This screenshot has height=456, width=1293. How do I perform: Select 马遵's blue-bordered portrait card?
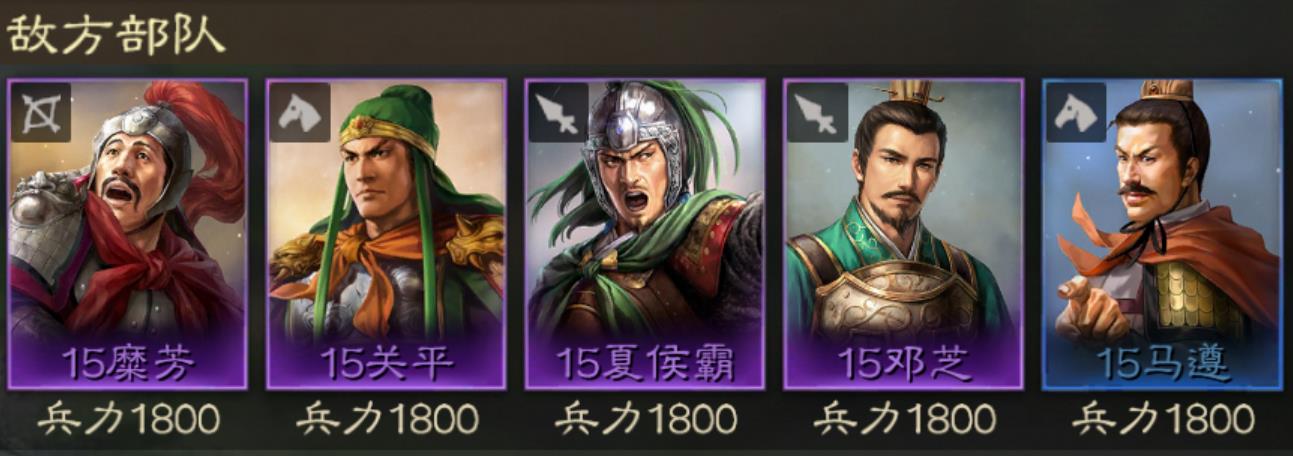click(1163, 234)
